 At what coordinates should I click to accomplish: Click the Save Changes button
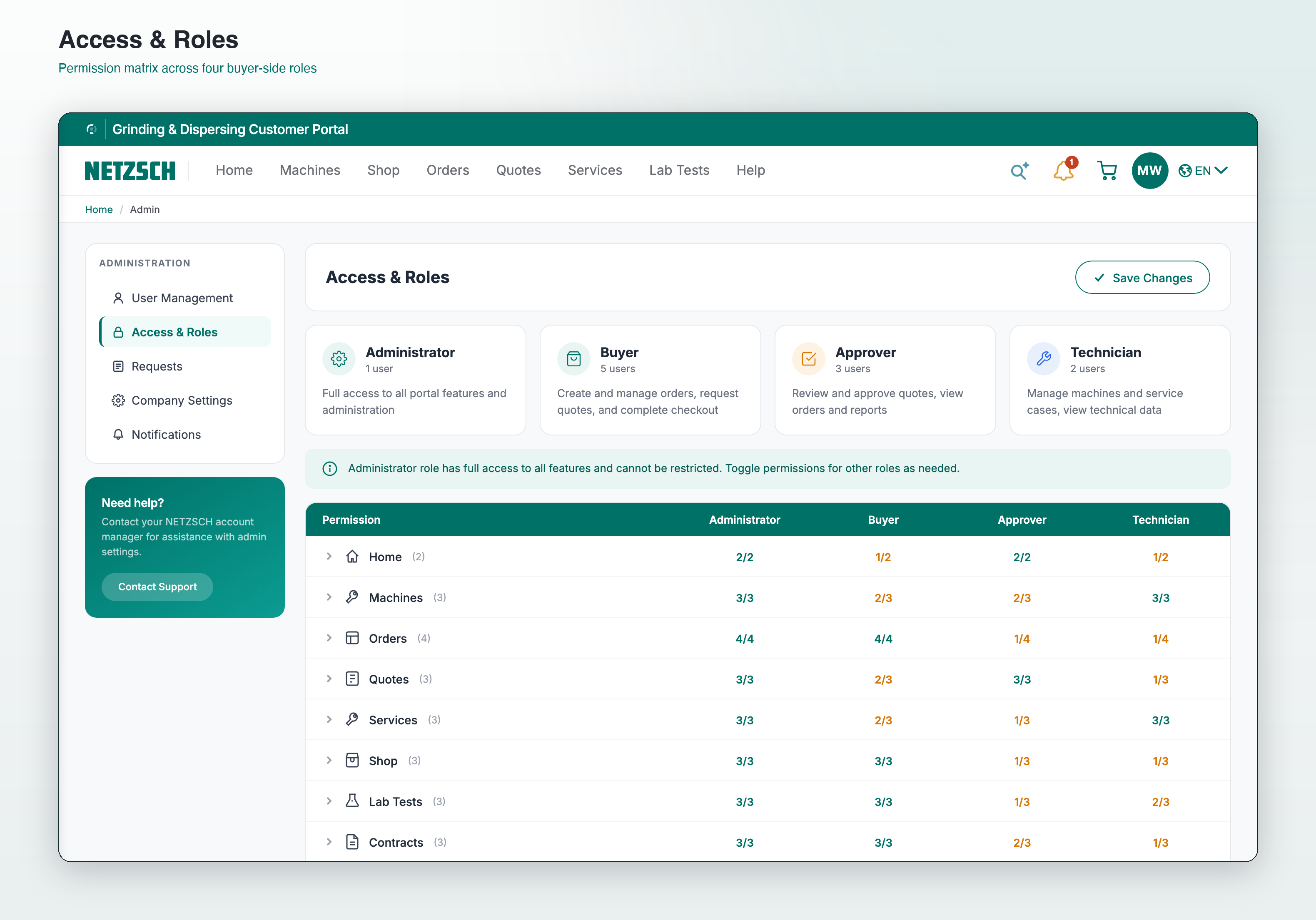1142,278
